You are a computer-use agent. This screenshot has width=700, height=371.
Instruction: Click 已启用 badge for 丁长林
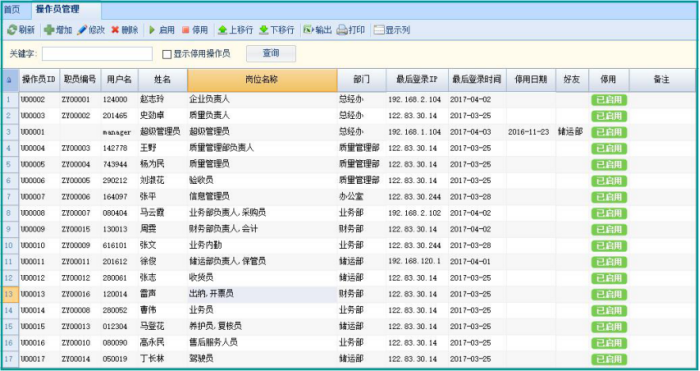tap(609, 359)
